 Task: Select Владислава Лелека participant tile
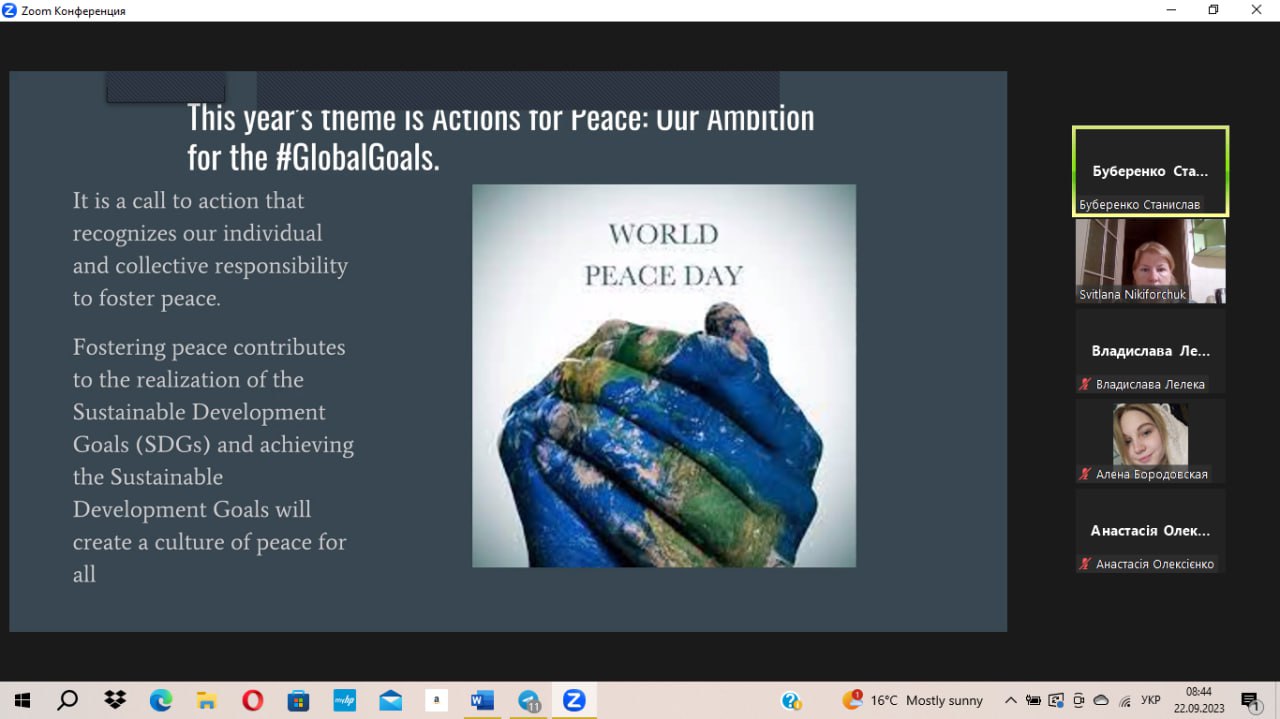1150,351
